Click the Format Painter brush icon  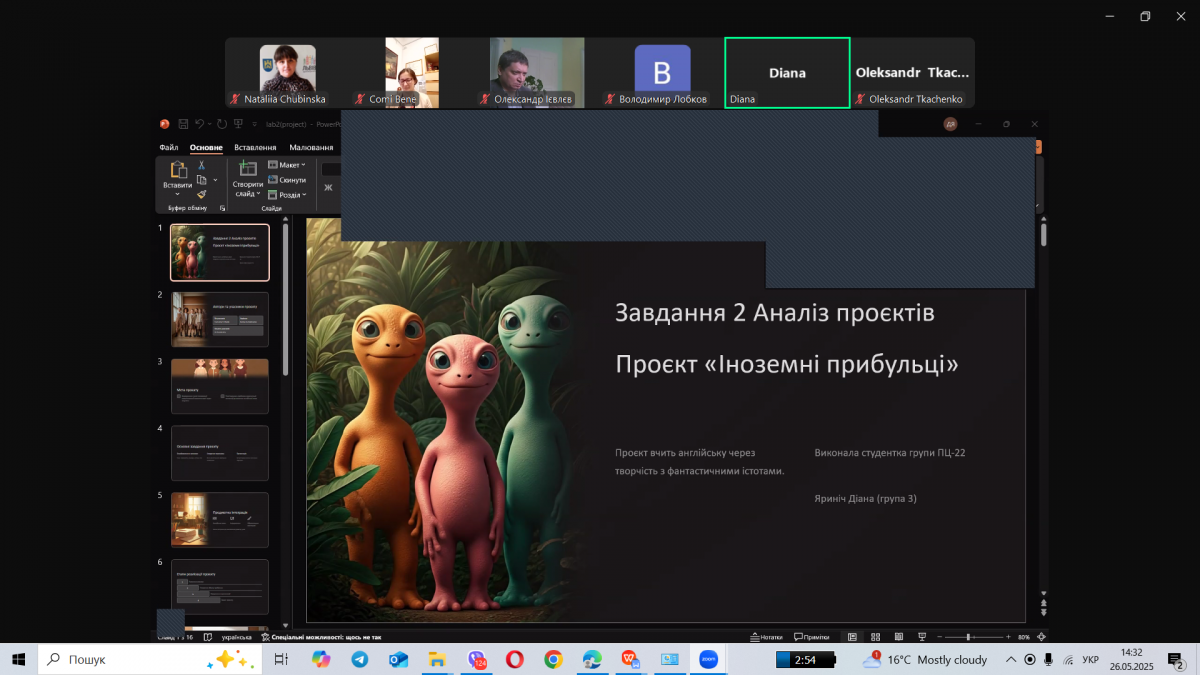click(201, 194)
